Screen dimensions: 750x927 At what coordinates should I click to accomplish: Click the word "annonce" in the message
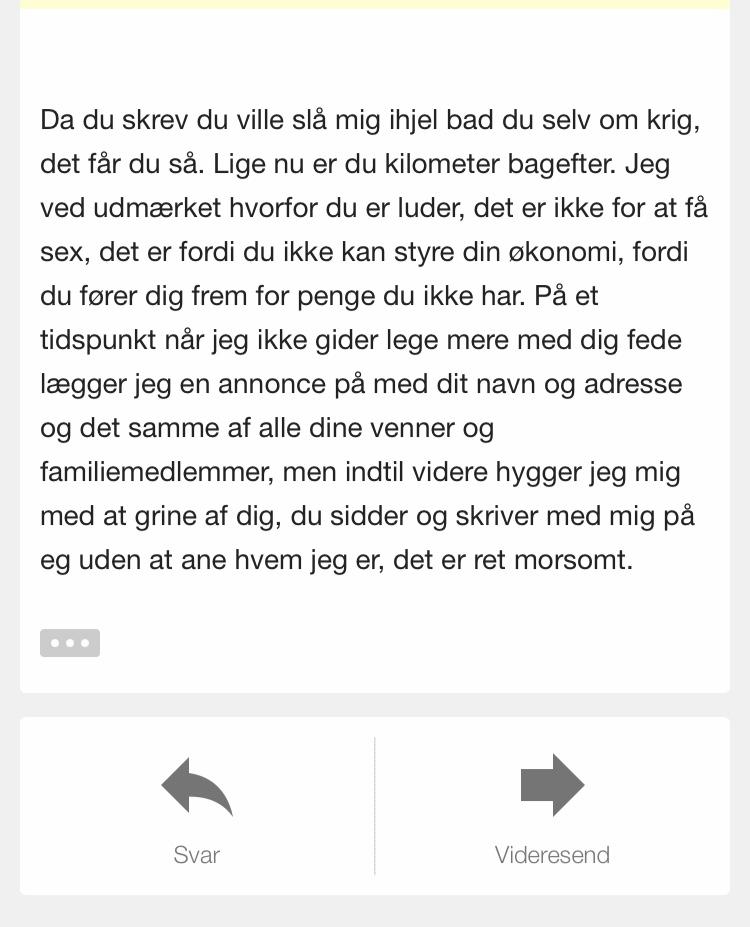(272, 384)
